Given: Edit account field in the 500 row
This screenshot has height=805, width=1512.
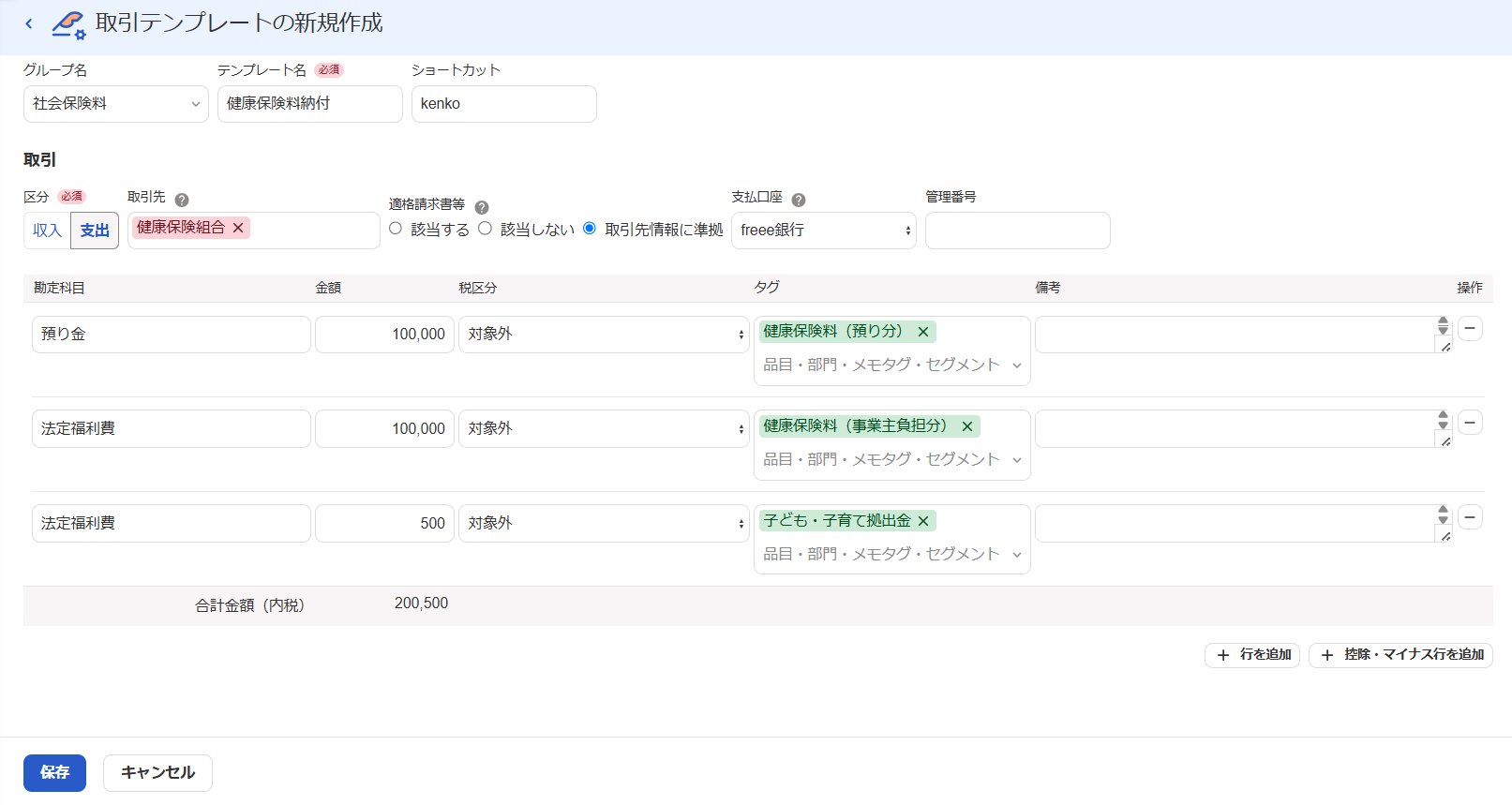Looking at the screenshot, I should coord(172,524).
